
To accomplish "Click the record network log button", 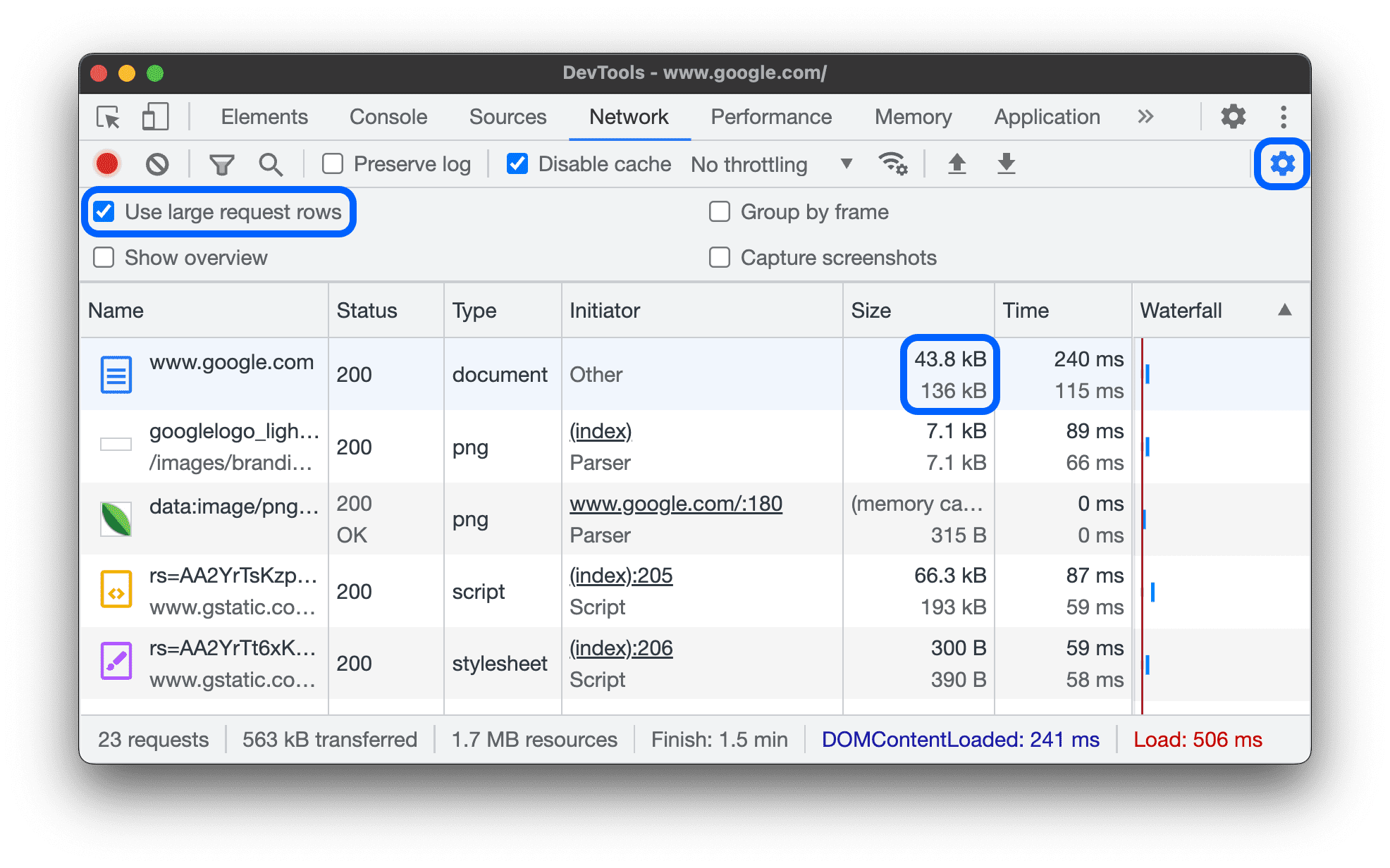I will pyautogui.click(x=108, y=163).
